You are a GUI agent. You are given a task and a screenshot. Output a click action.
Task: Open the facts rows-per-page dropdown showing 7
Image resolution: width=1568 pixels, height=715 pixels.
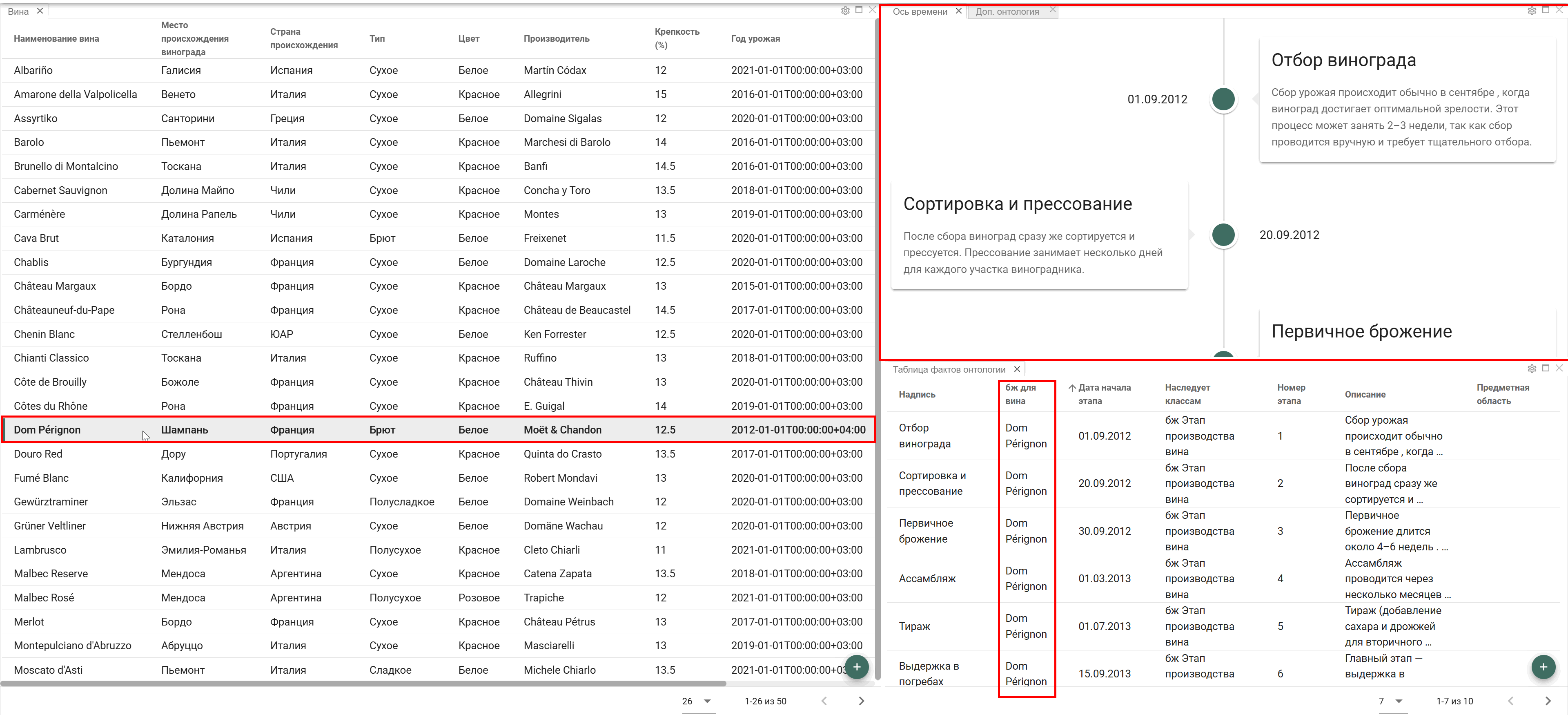(x=1392, y=701)
